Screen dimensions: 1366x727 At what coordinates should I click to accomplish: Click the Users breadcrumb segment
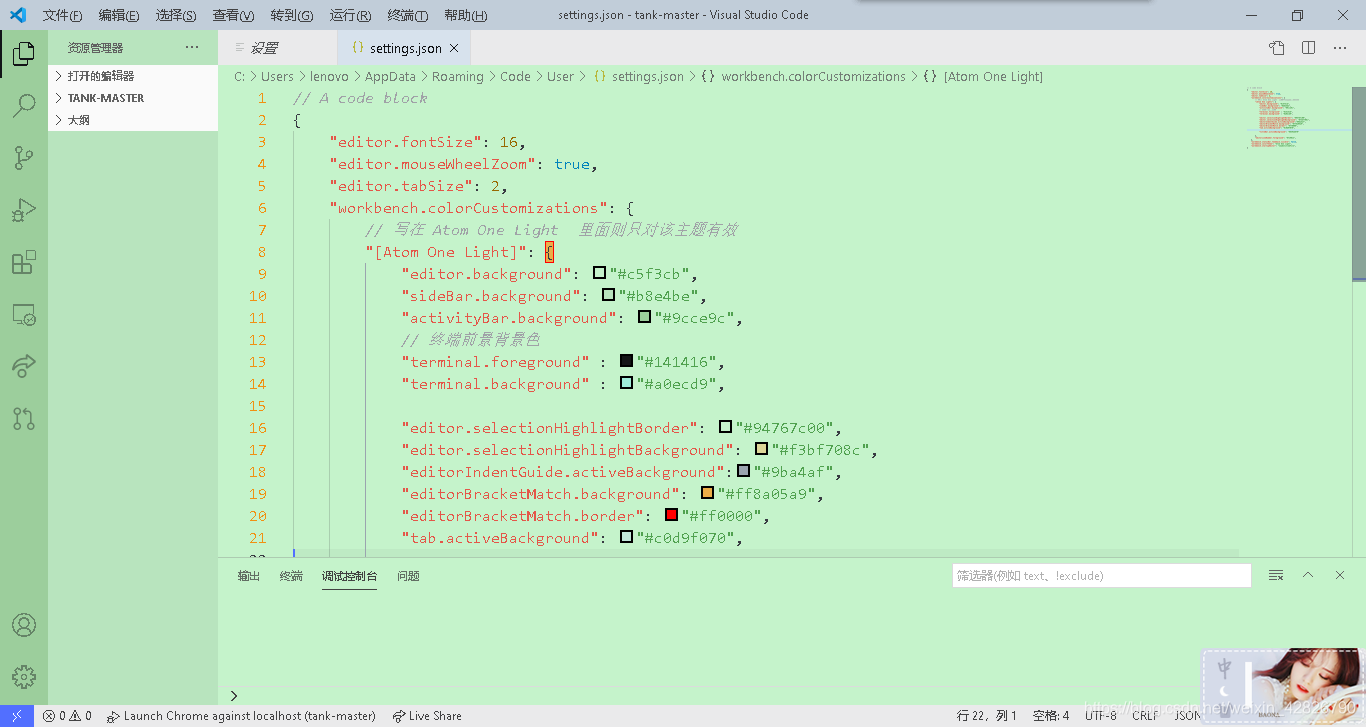coord(278,76)
